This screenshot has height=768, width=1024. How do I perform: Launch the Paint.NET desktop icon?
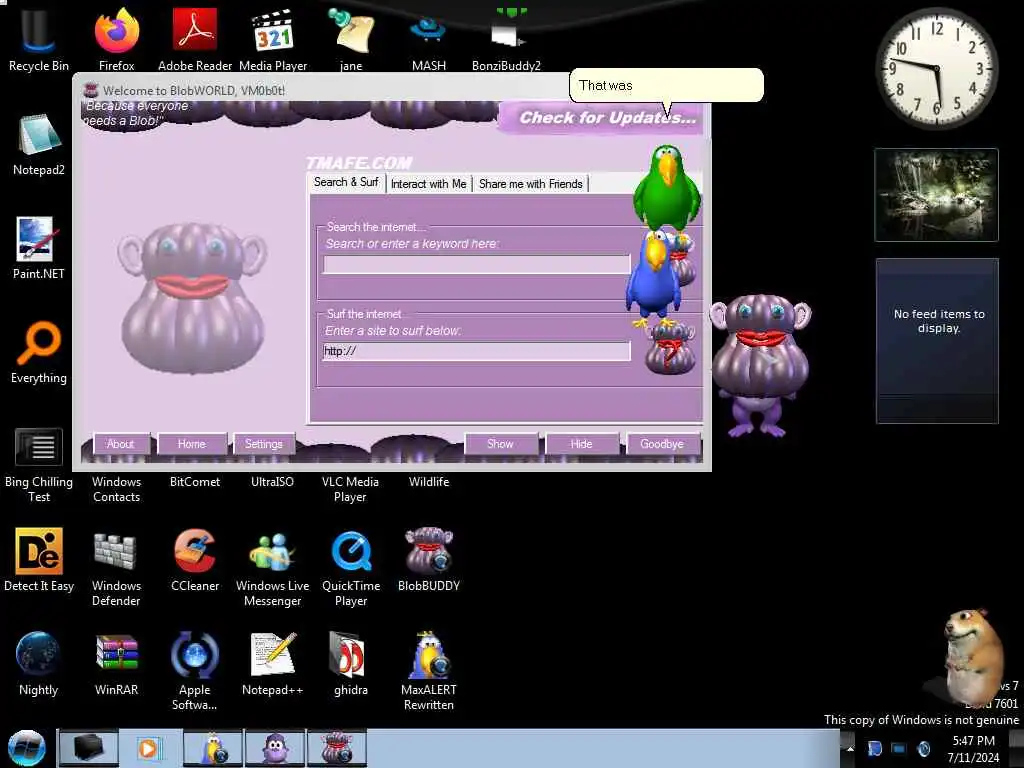point(39,248)
